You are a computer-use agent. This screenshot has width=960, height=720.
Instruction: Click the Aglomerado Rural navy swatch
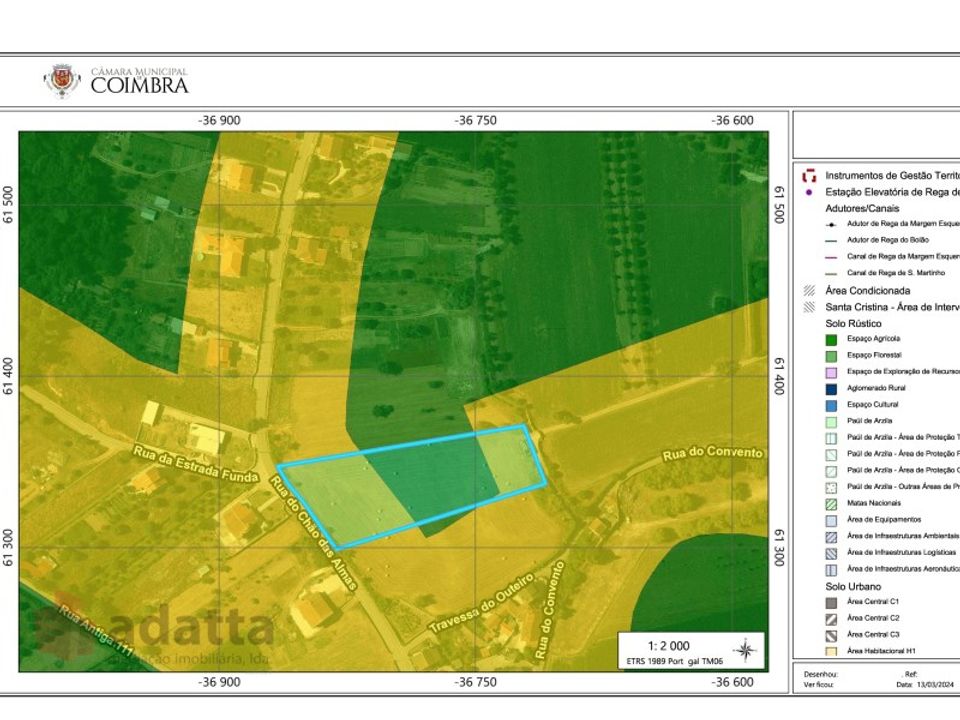(x=831, y=389)
